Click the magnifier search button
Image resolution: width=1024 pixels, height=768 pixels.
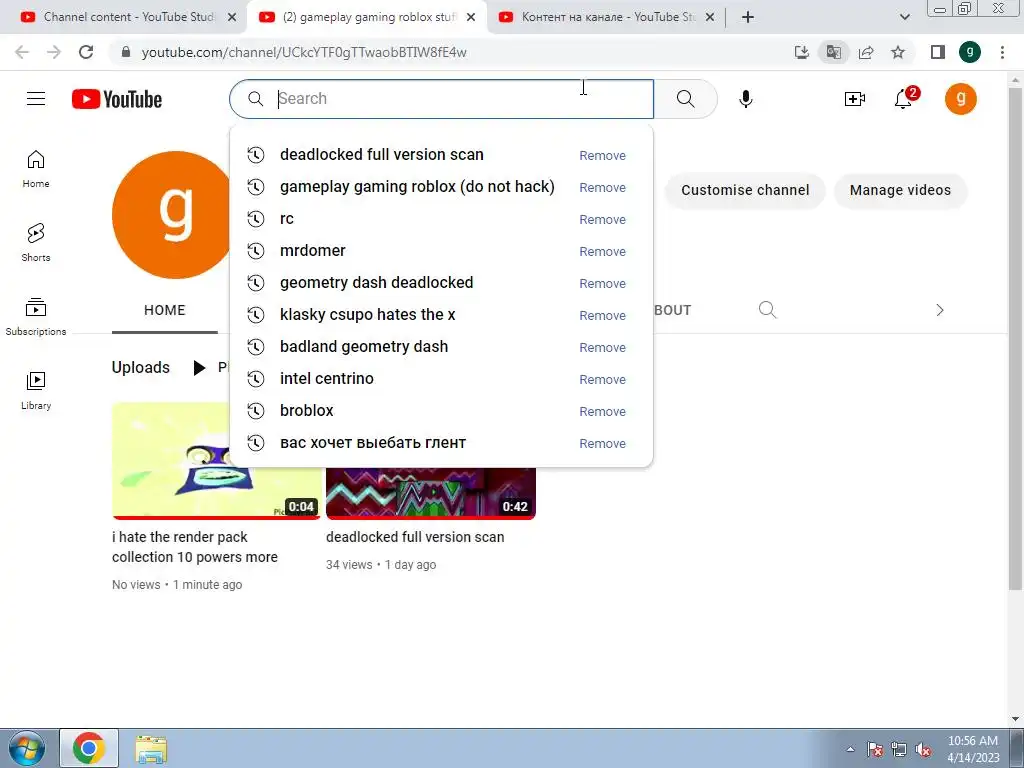[685, 99]
